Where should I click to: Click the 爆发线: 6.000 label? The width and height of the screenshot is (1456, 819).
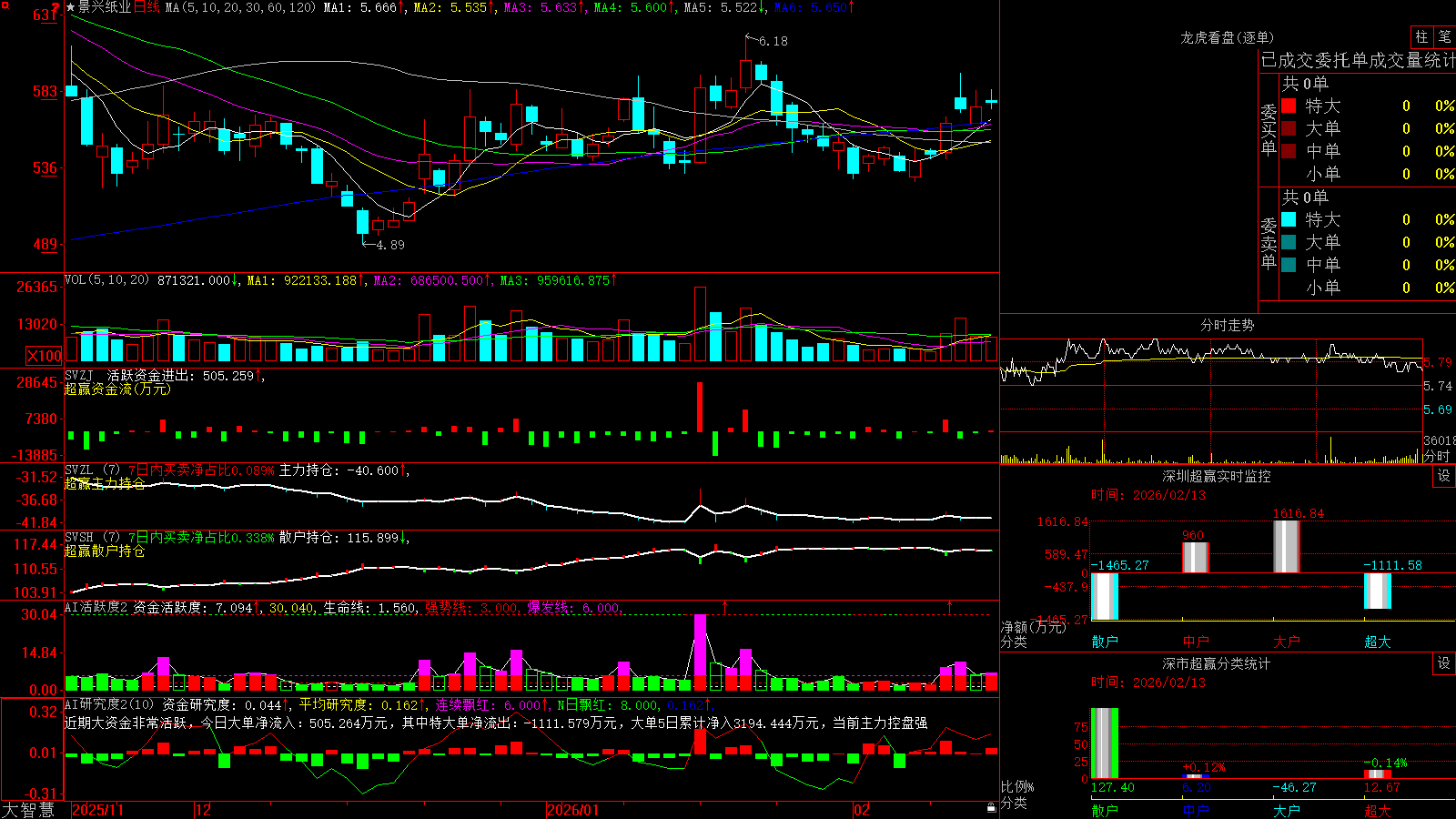(573, 607)
